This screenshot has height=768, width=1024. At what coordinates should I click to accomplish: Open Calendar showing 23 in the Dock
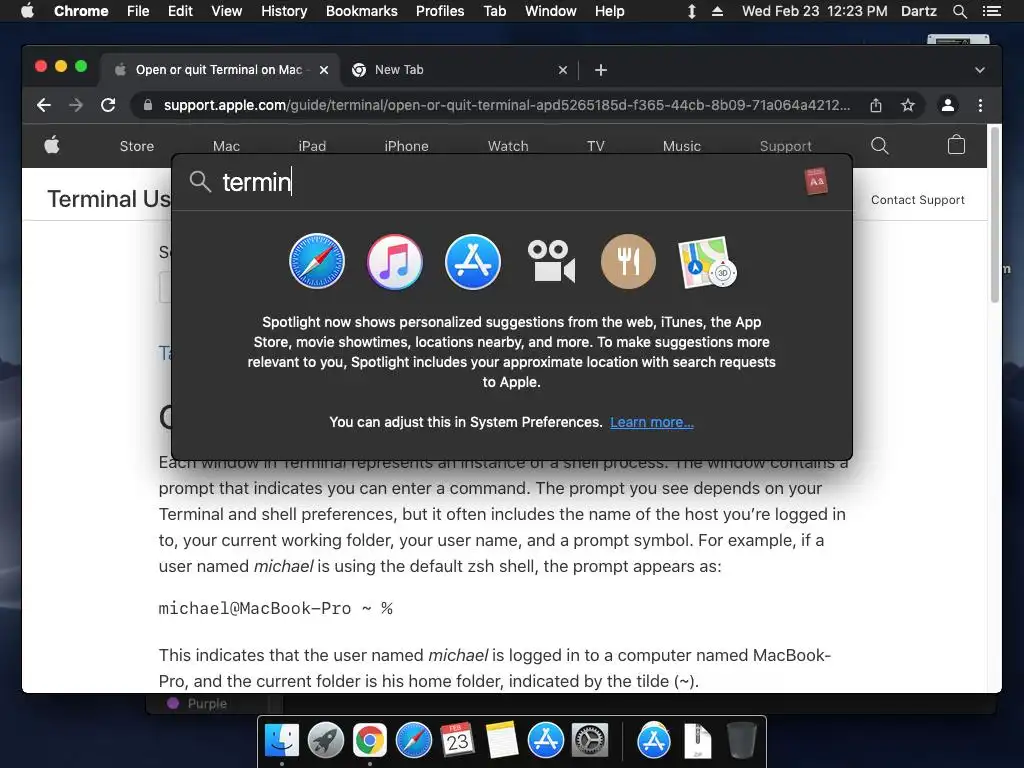[457, 740]
